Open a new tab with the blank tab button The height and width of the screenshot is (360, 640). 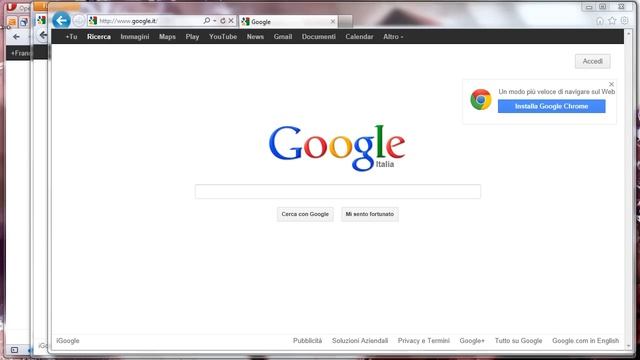pos(345,22)
